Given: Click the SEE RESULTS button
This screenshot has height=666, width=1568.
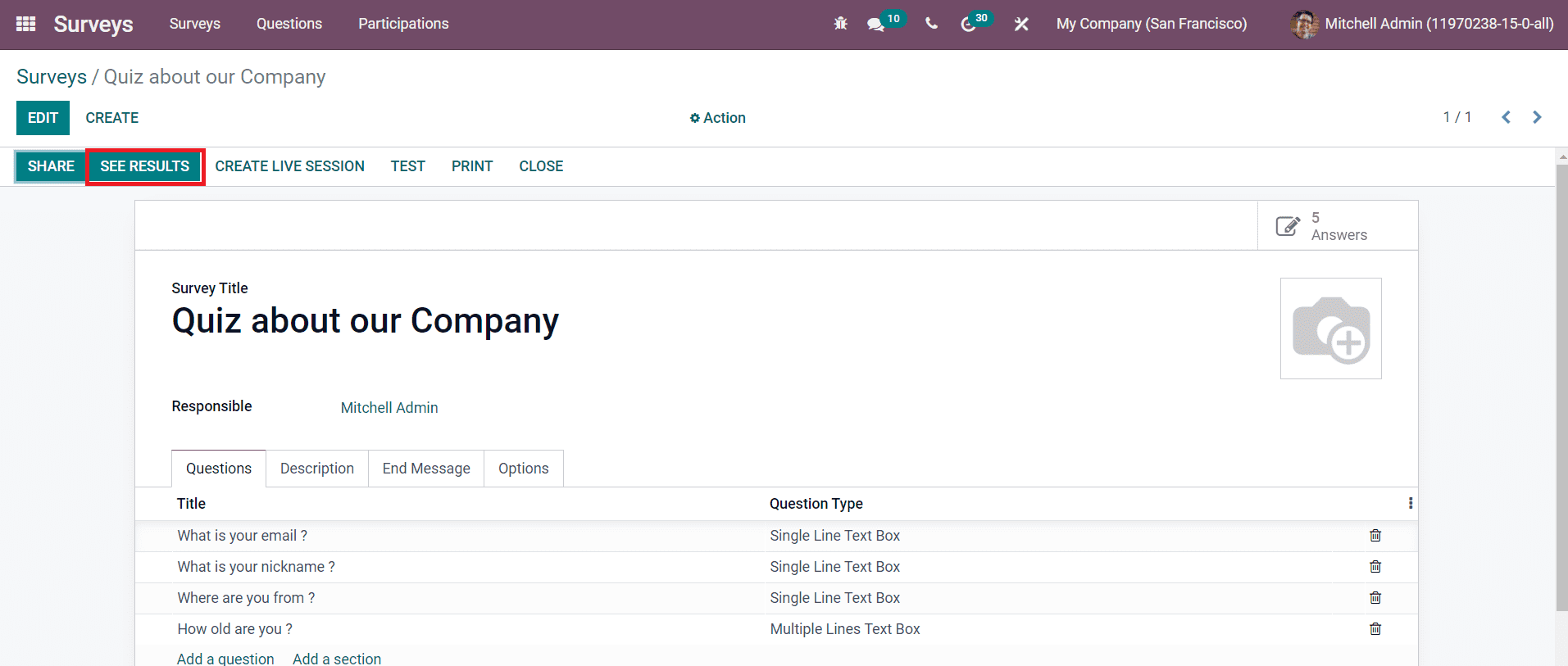Looking at the screenshot, I should click(145, 166).
